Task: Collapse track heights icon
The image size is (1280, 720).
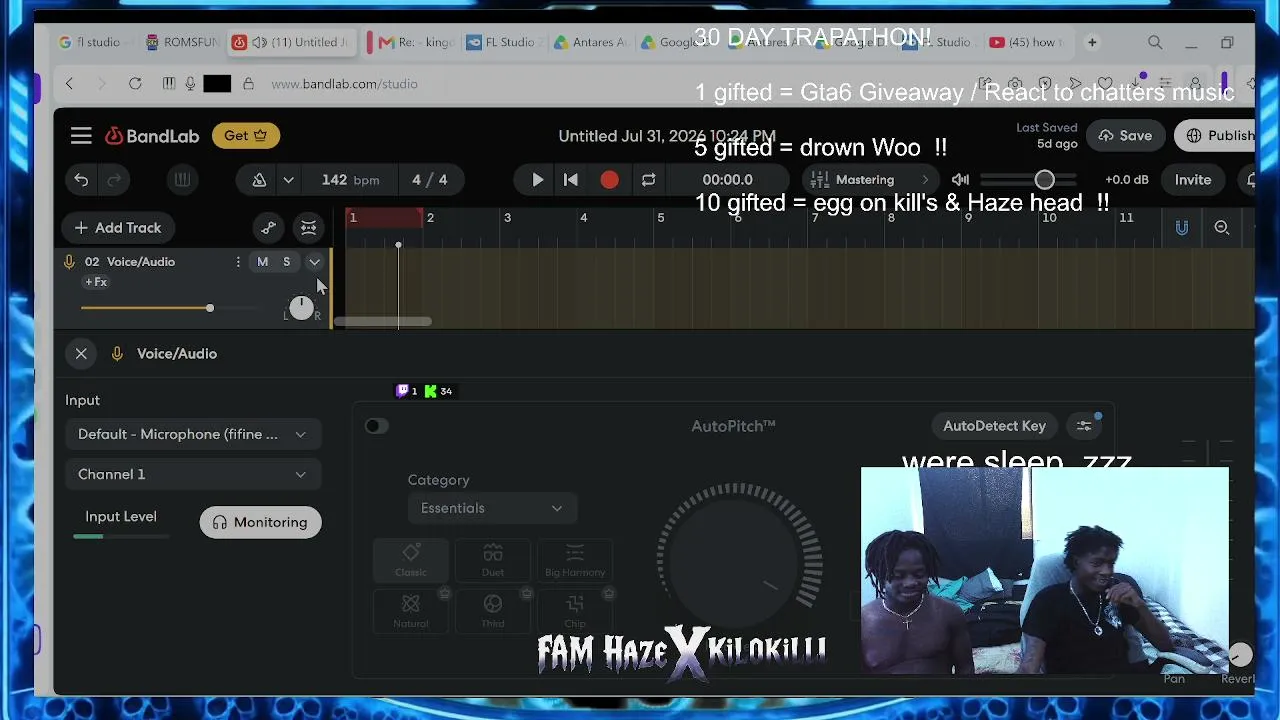Action: 308,228
